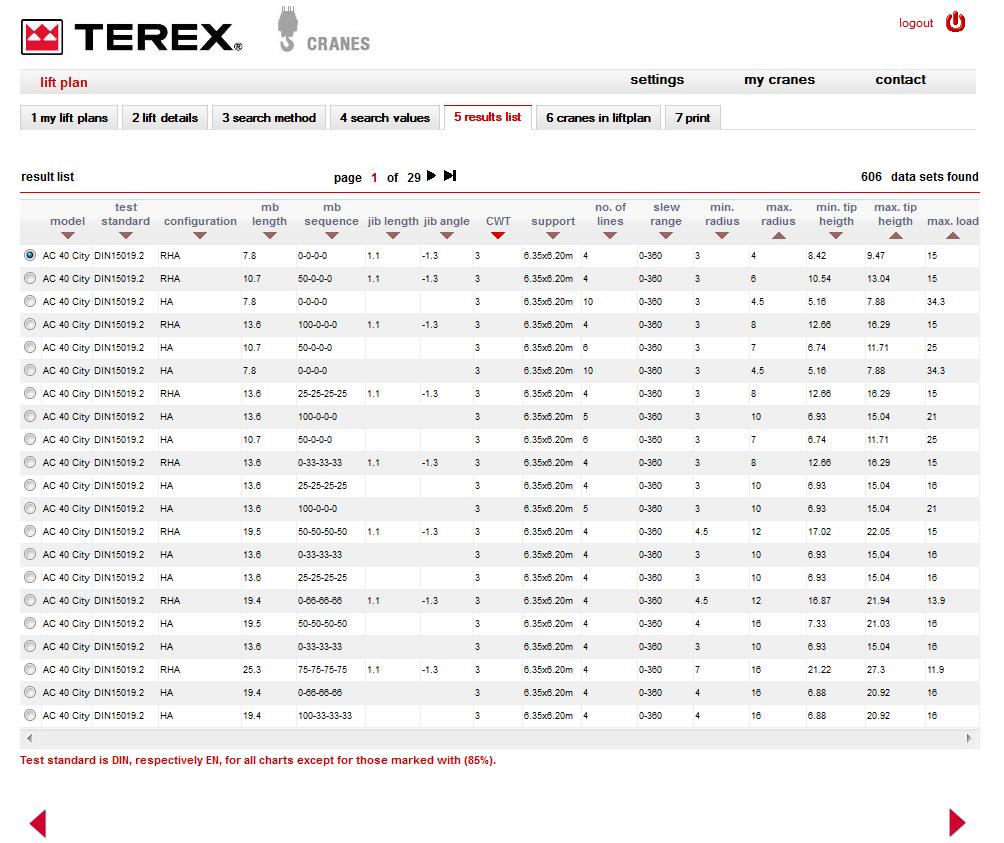This screenshot has width=1004, height=843.
Task: Select radio for HA 19.5 50-50-50-50 row
Action: tap(30, 623)
